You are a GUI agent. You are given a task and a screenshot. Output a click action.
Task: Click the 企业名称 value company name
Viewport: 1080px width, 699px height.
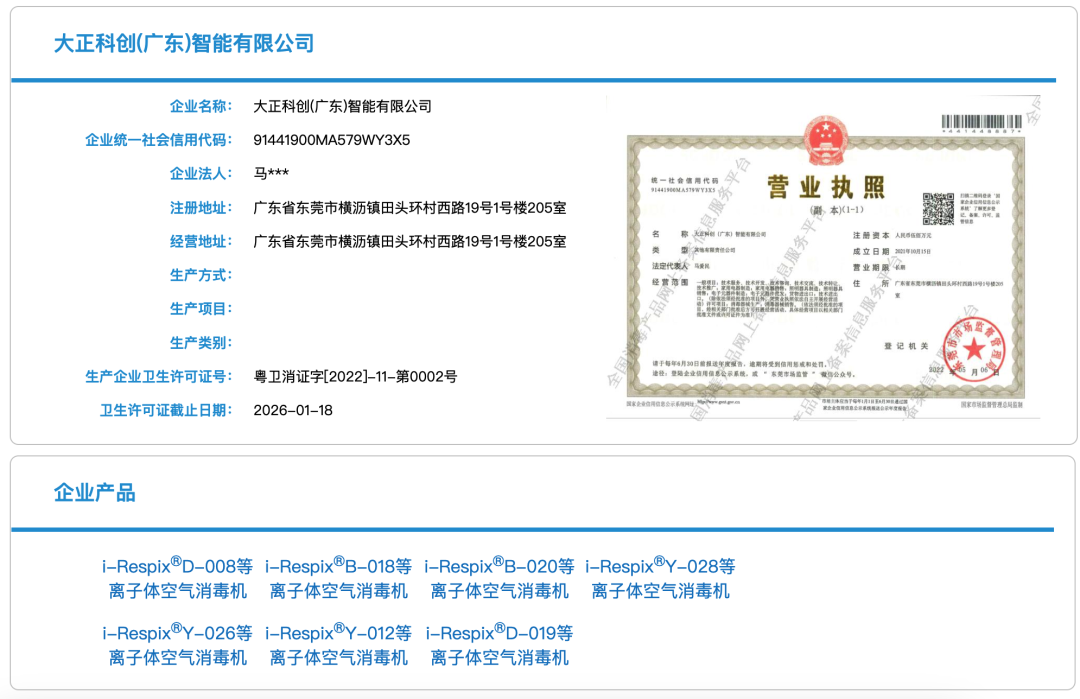coord(342,107)
